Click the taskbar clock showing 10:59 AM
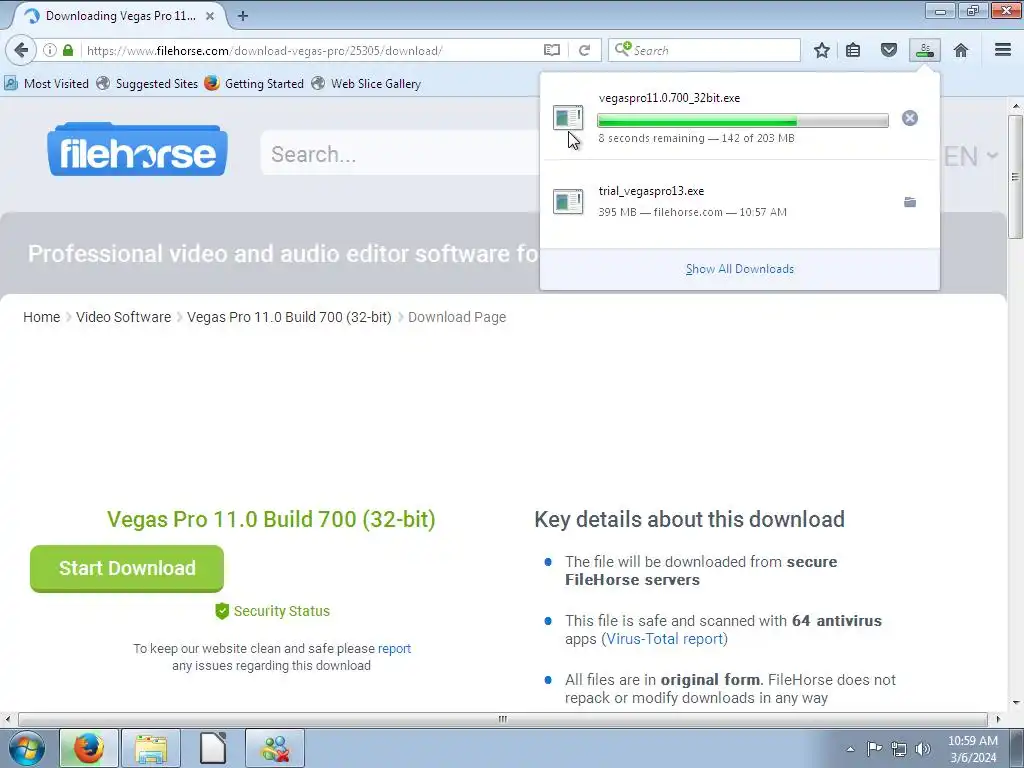 point(972,749)
